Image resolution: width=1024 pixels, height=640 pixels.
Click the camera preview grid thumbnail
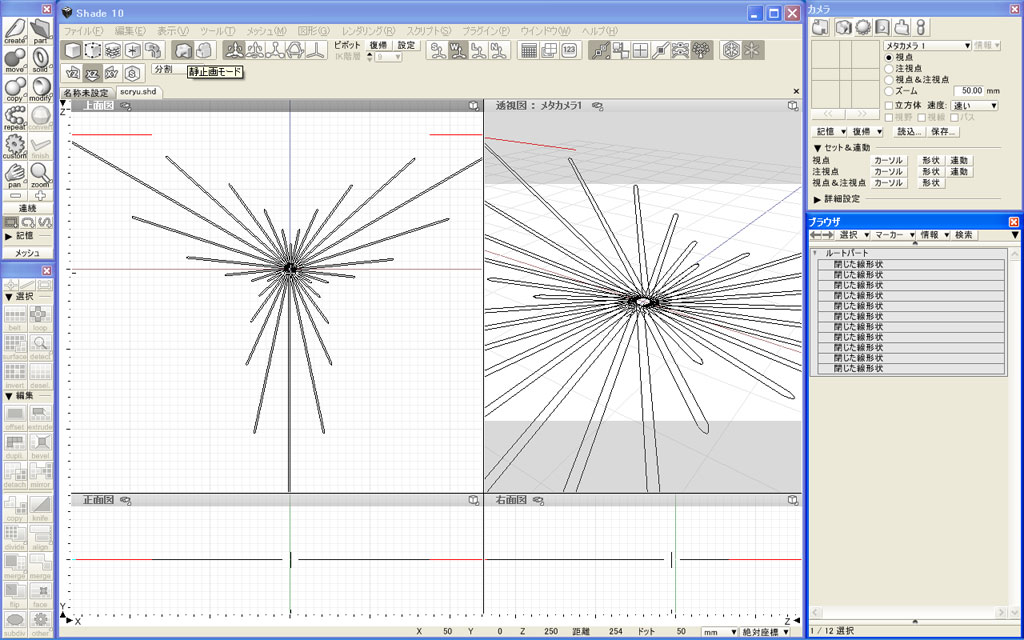(846, 72)
